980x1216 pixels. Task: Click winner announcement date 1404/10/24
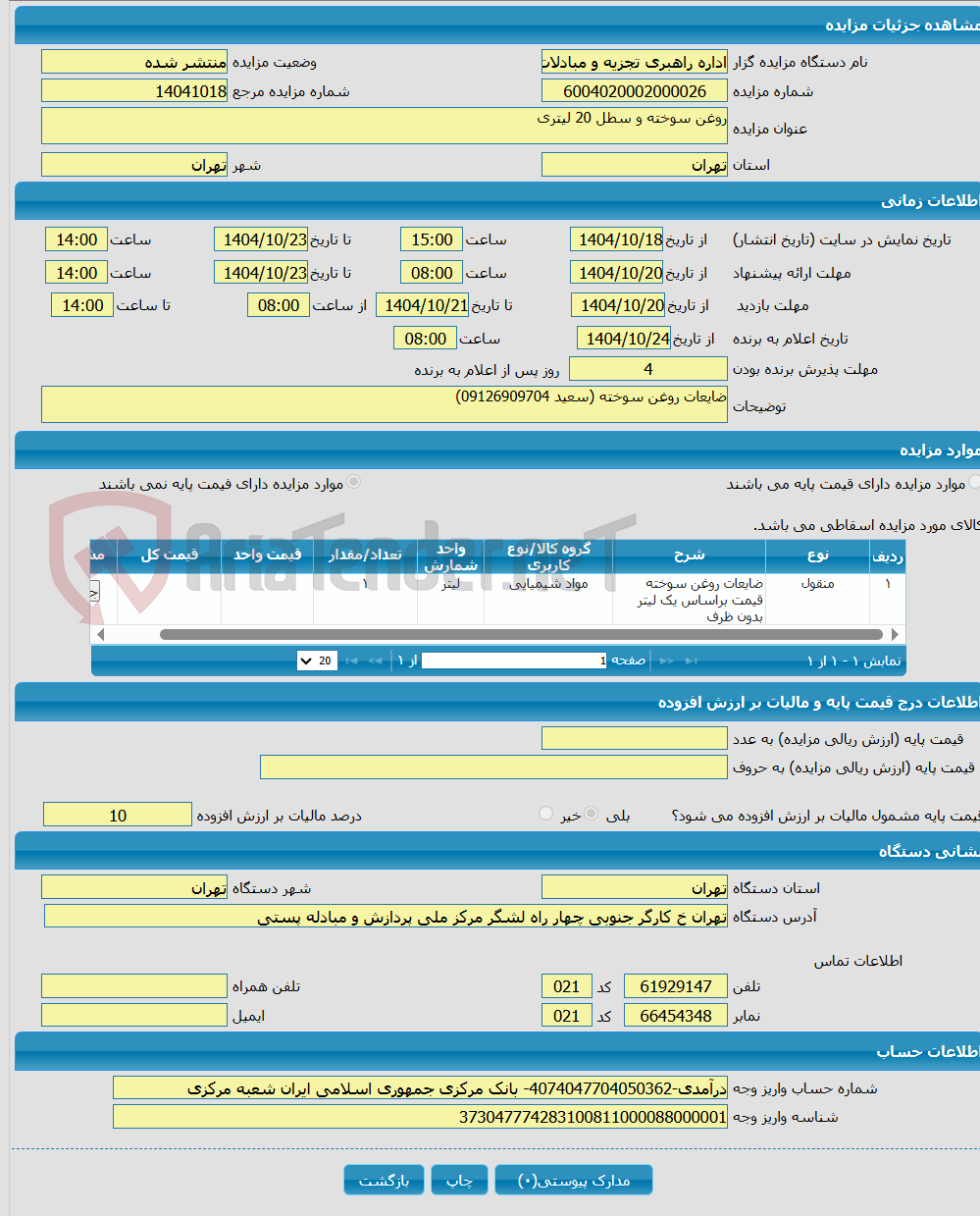(624, 339)
